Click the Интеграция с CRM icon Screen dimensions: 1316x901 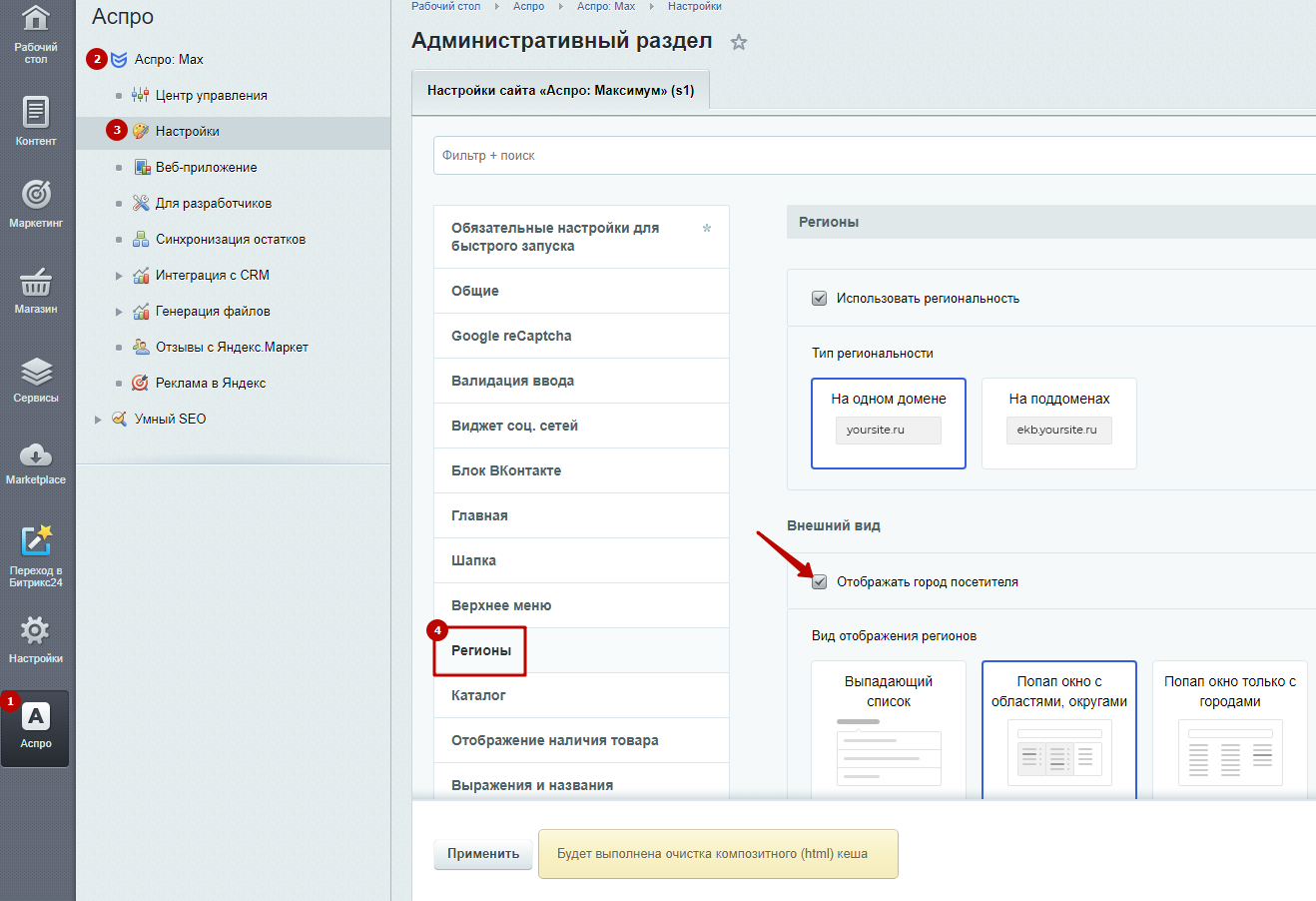pyautogui.click(x=141, y=276)
